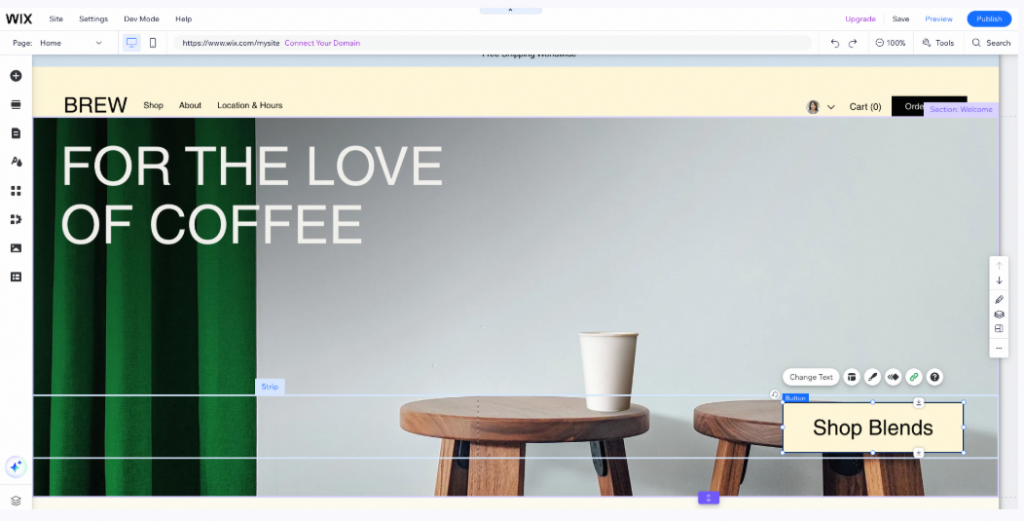Switch to desktop view
1024x521 pixels.
point(132,43)
